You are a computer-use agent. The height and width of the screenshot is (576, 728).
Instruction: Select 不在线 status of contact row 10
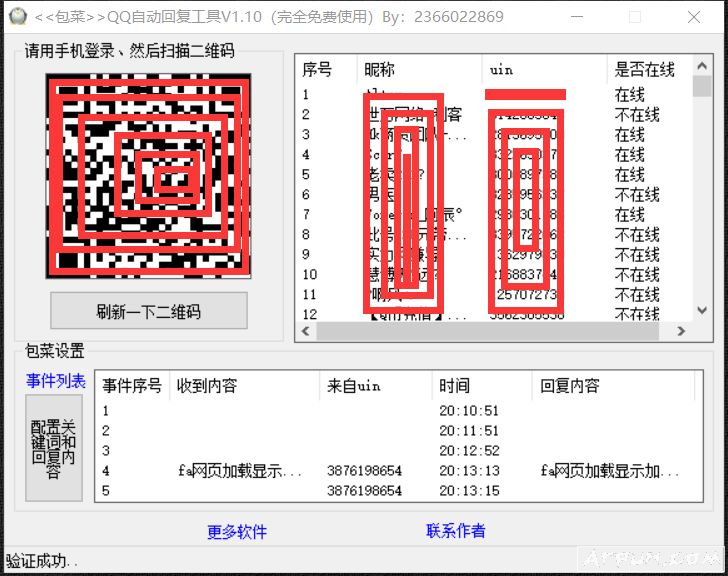pos(637,274)
